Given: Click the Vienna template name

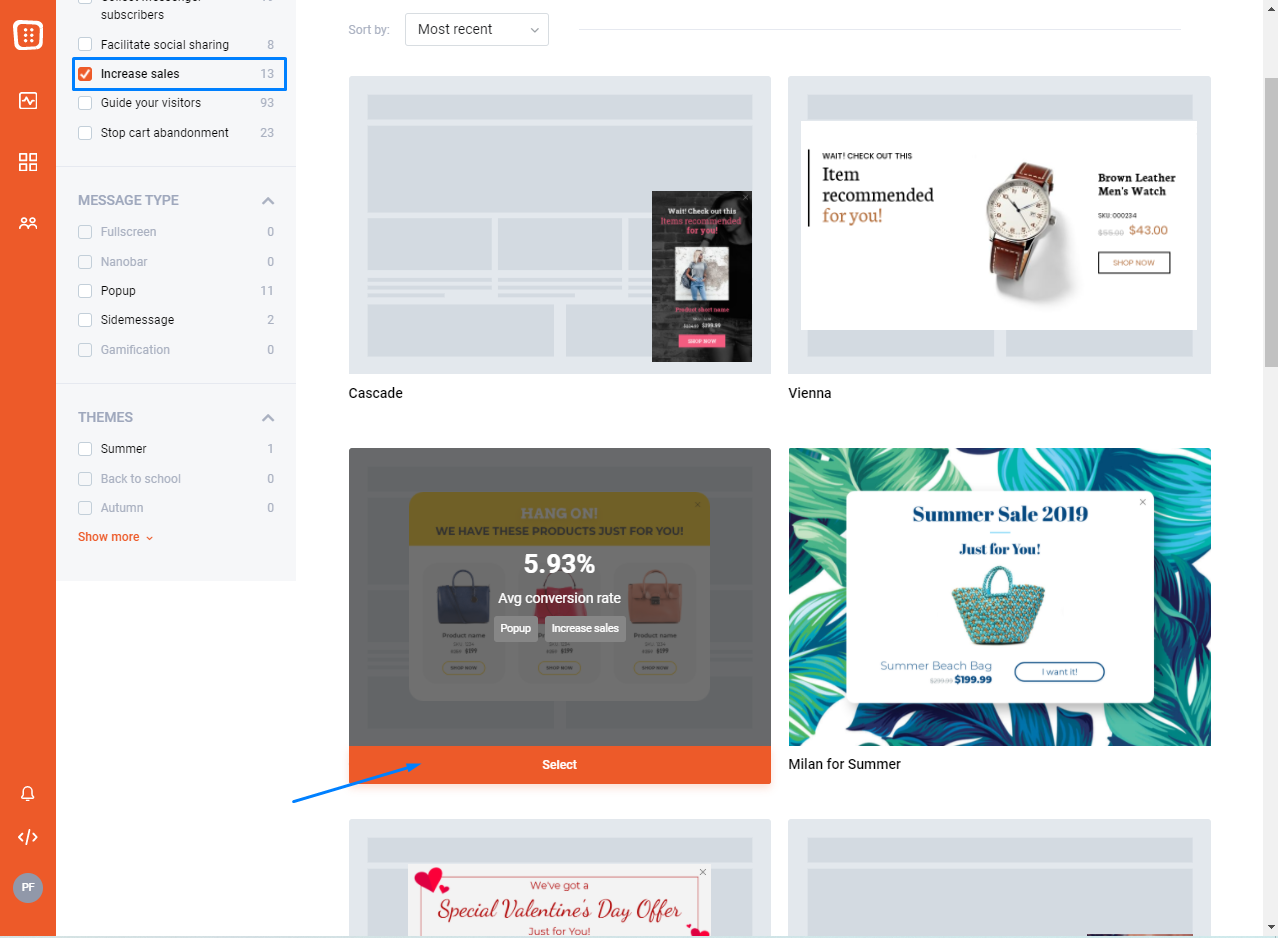Looking at the screenshot, I should tap(810, 393).
